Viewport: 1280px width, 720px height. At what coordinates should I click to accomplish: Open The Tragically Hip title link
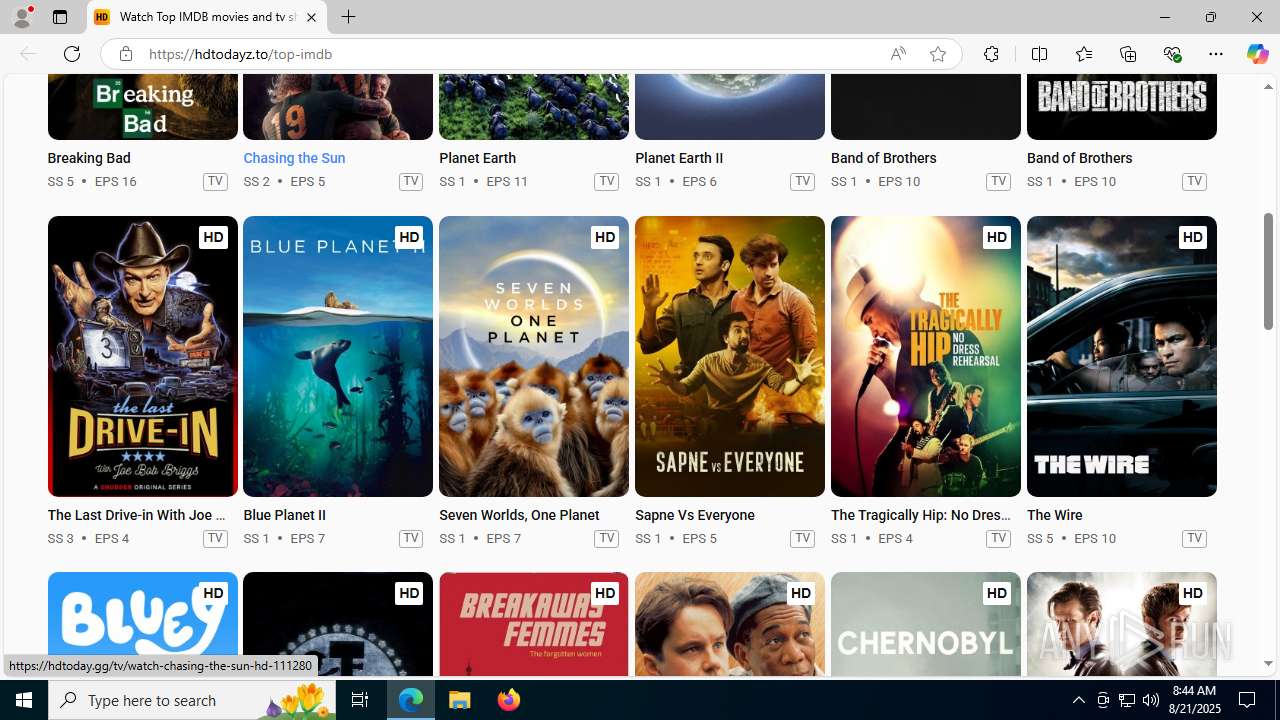coord(921,515)
